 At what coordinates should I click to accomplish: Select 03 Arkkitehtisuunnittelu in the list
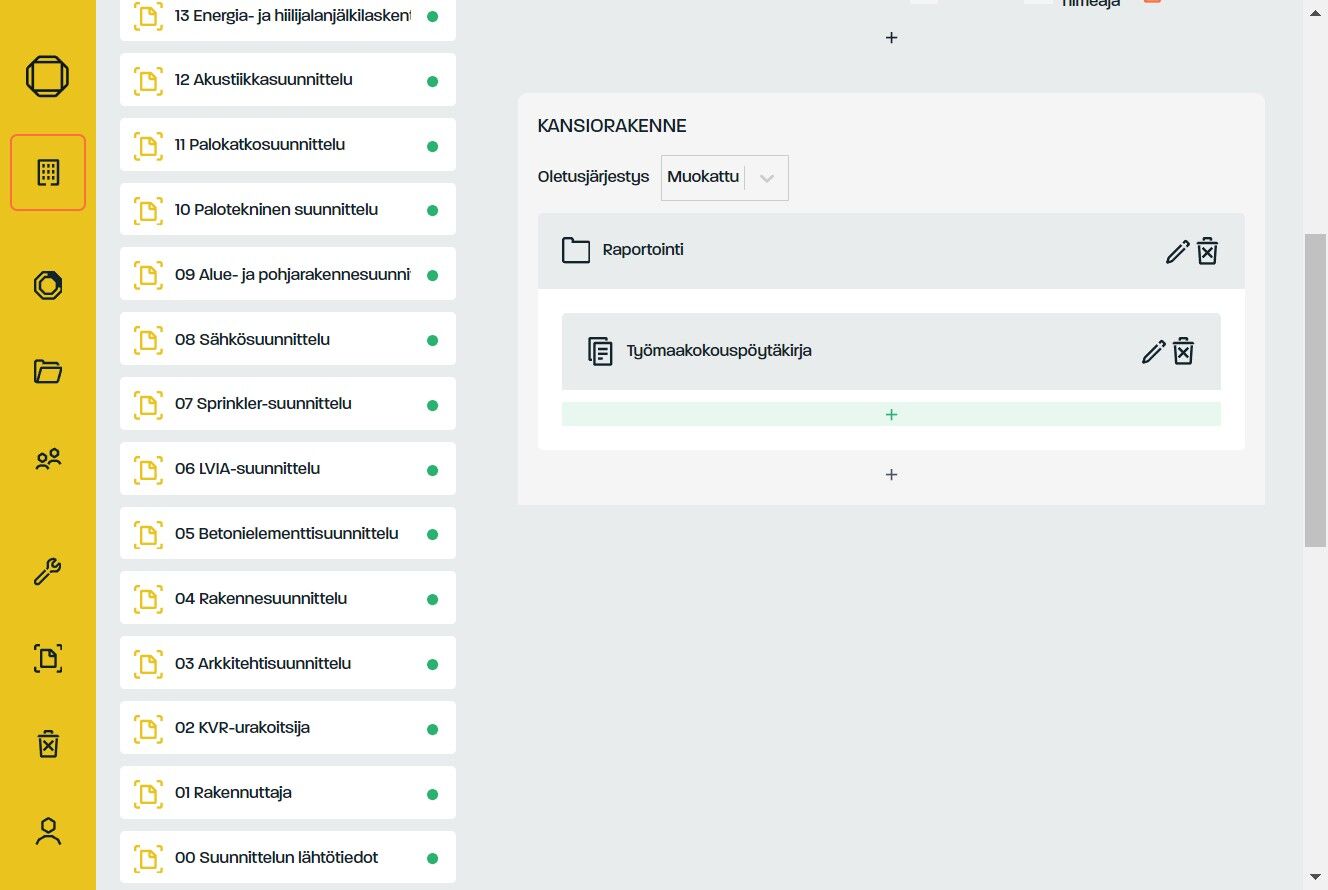(x=288, y=663)
